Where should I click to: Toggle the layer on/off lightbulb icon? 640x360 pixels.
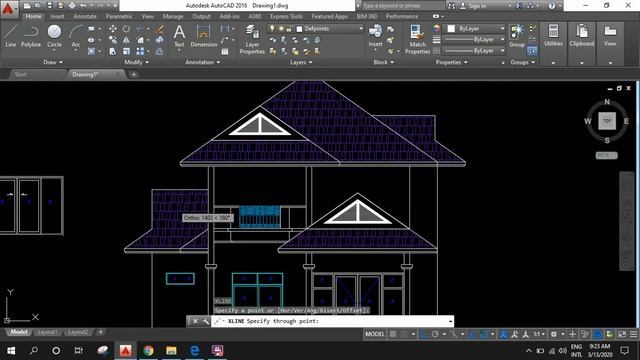click(272, 28)
